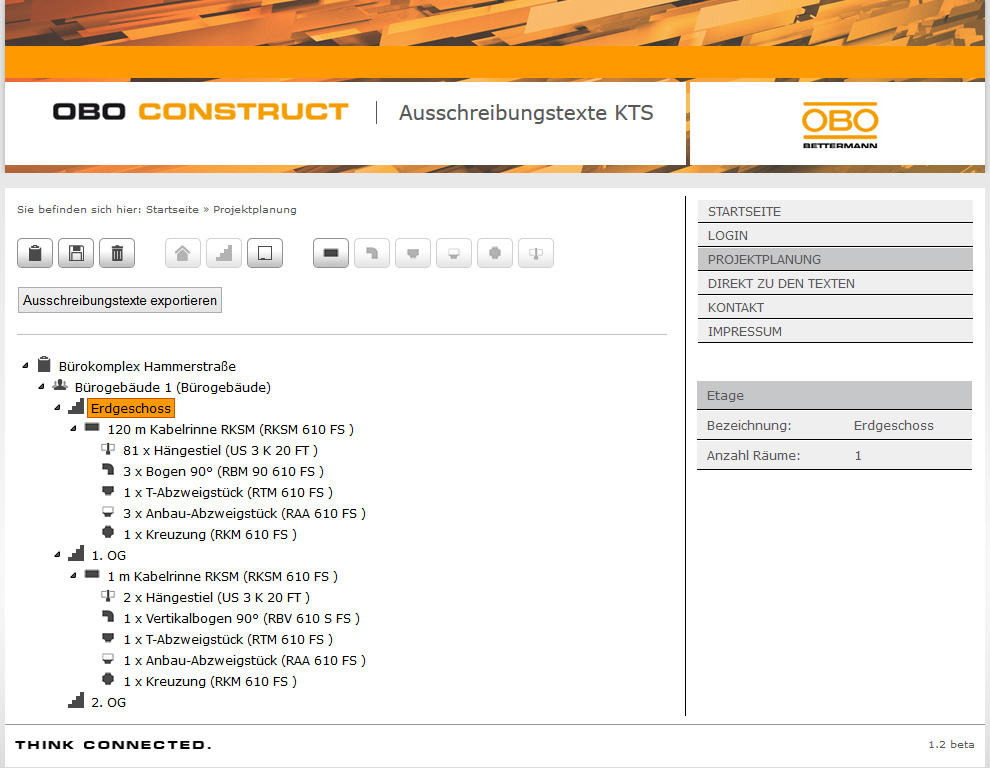This screenshot has height=768, width=990.
Task: Click the Startseite breadcrumb link
Action: pyautogui.click(x=172, y=210)
